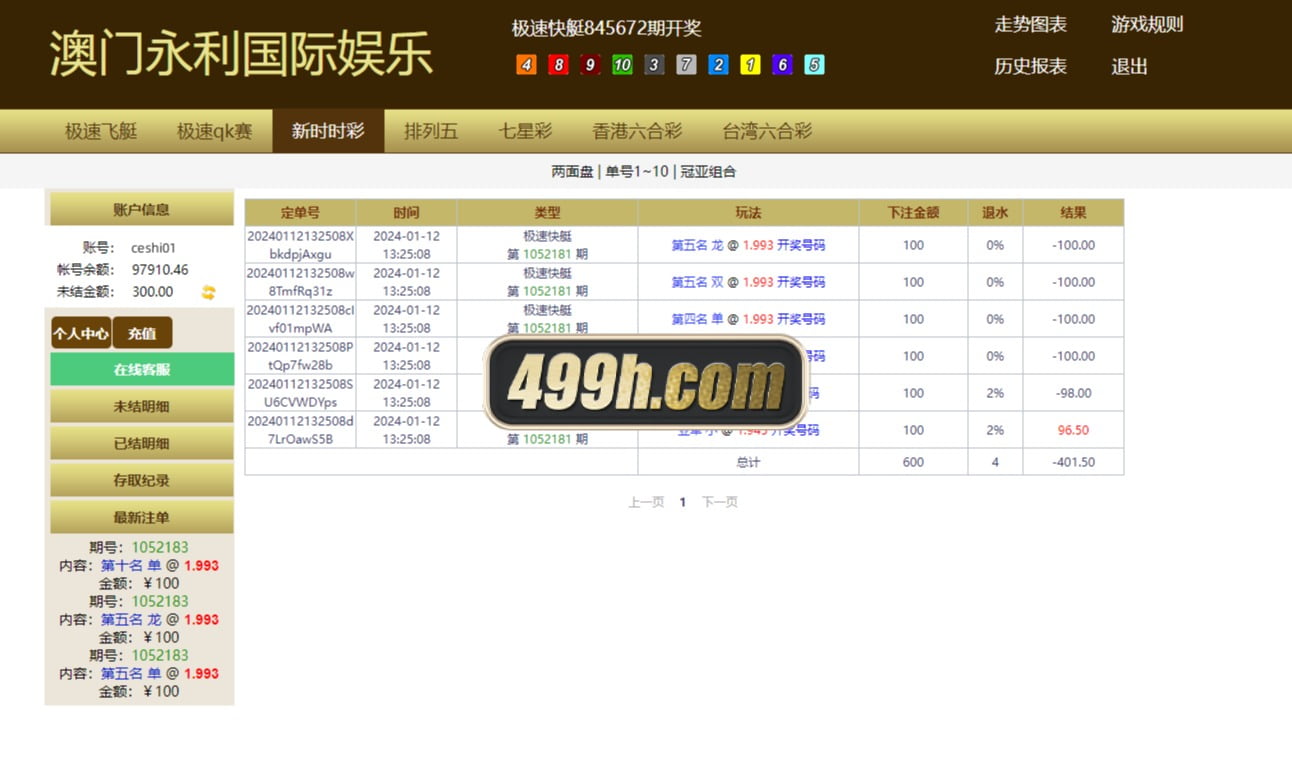Click the red number 8 result ball

click(559, 65)
